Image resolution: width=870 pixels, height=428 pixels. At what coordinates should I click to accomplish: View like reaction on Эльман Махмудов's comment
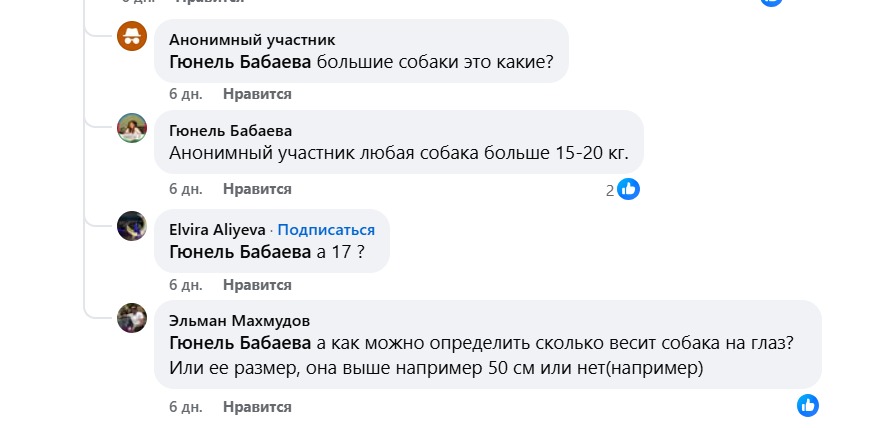click(x=808, y=405)
